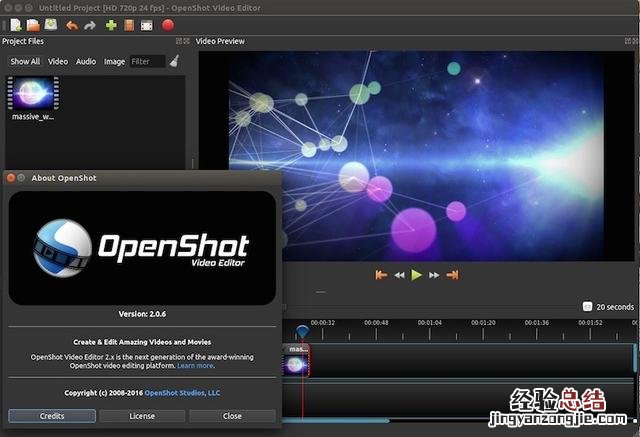Screen dimensions: 640x437
Task: Fast forward the video preview
Action: click(434, 275)
